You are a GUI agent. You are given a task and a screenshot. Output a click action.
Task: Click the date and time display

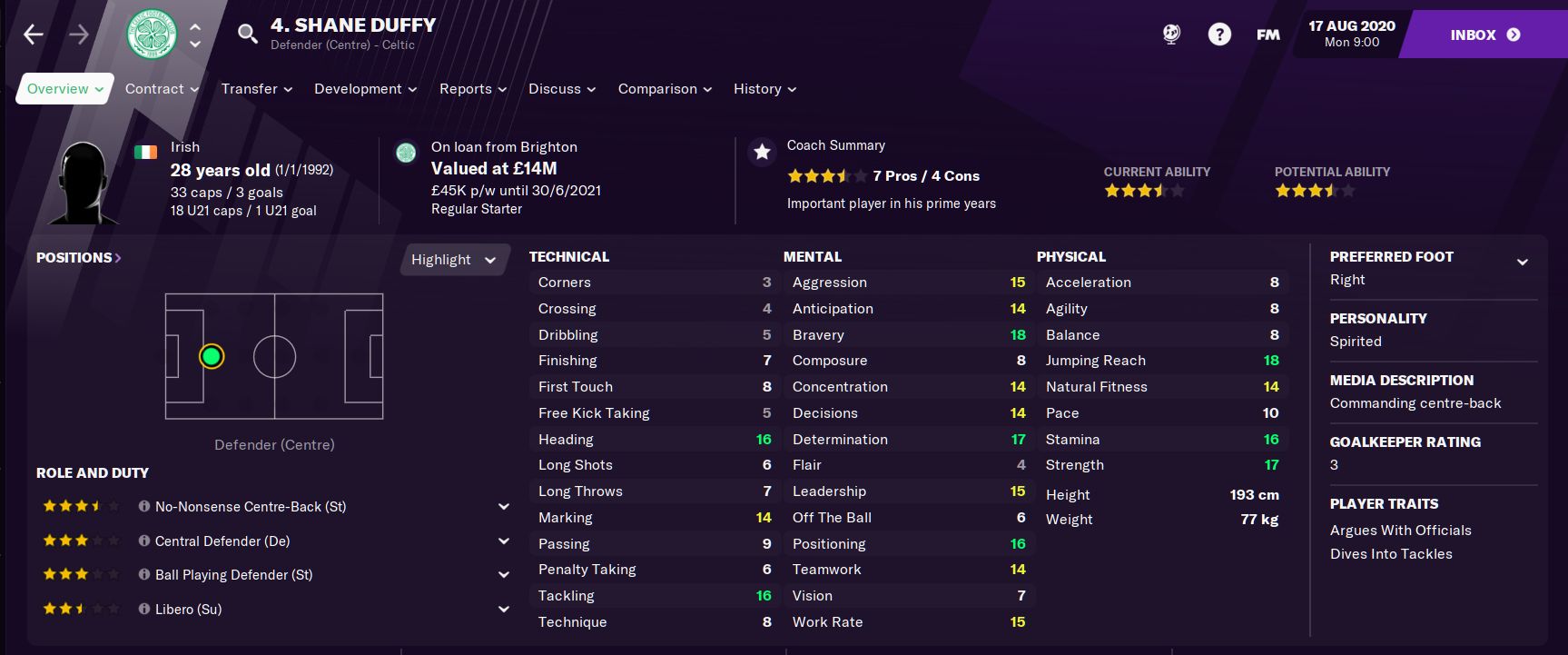pyautogui.click(x=1351, y=34)
